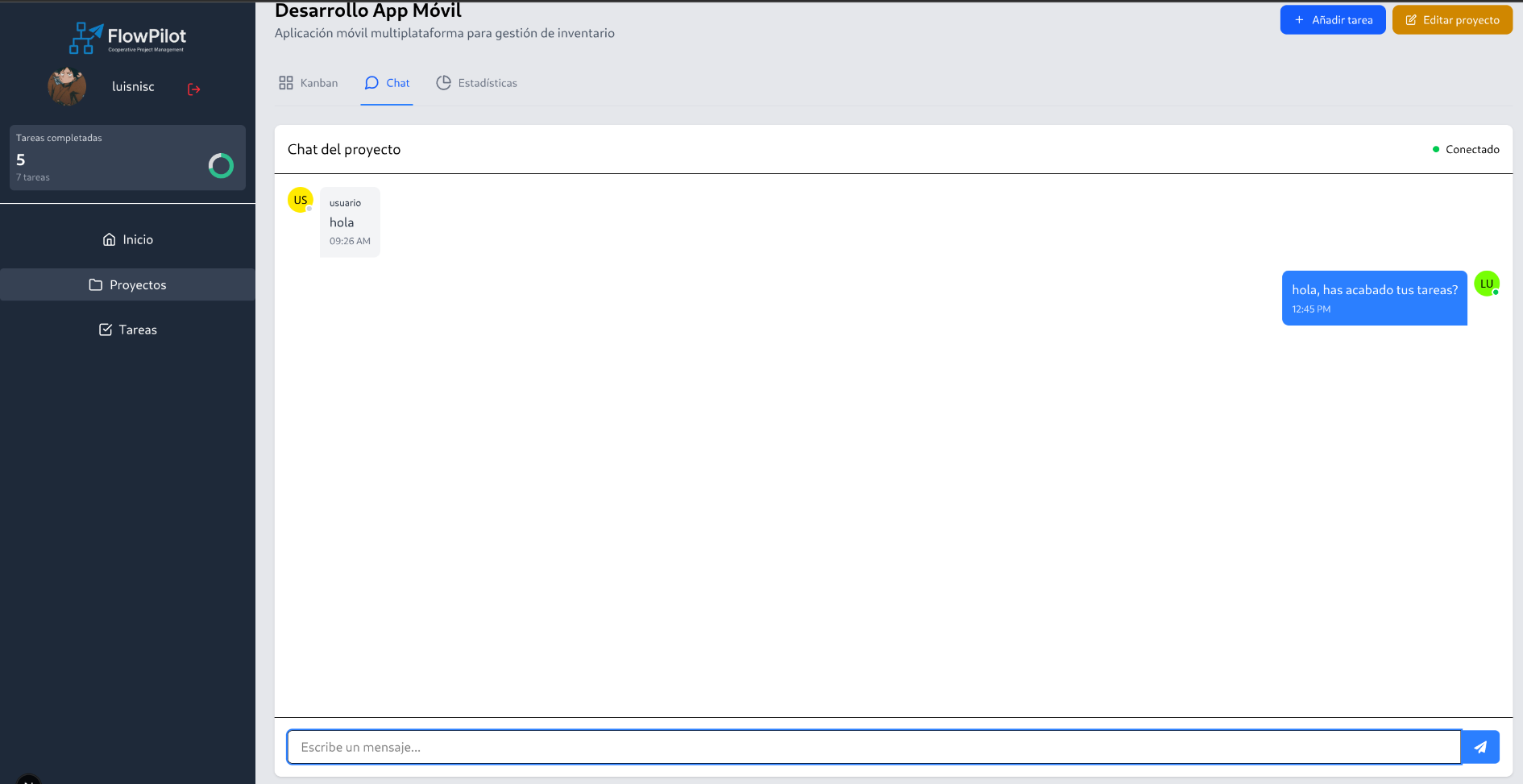Click the checkmark icon next to Tareas
The width and height of the screenshot is (1523, 784).
pos(106,329)
